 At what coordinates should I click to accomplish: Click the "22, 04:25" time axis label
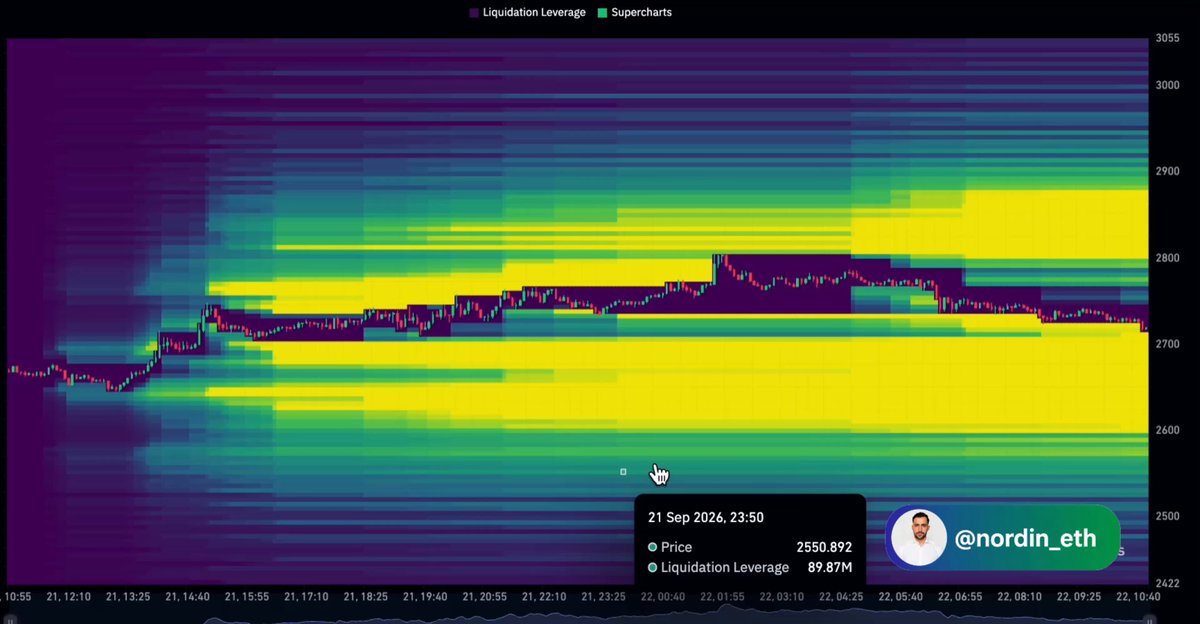[x=841, y=596]
